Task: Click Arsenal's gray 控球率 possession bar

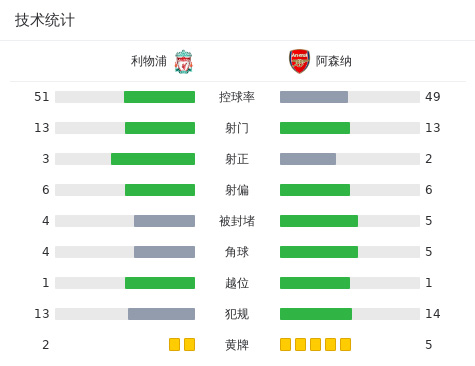Action: pos(314,97)
